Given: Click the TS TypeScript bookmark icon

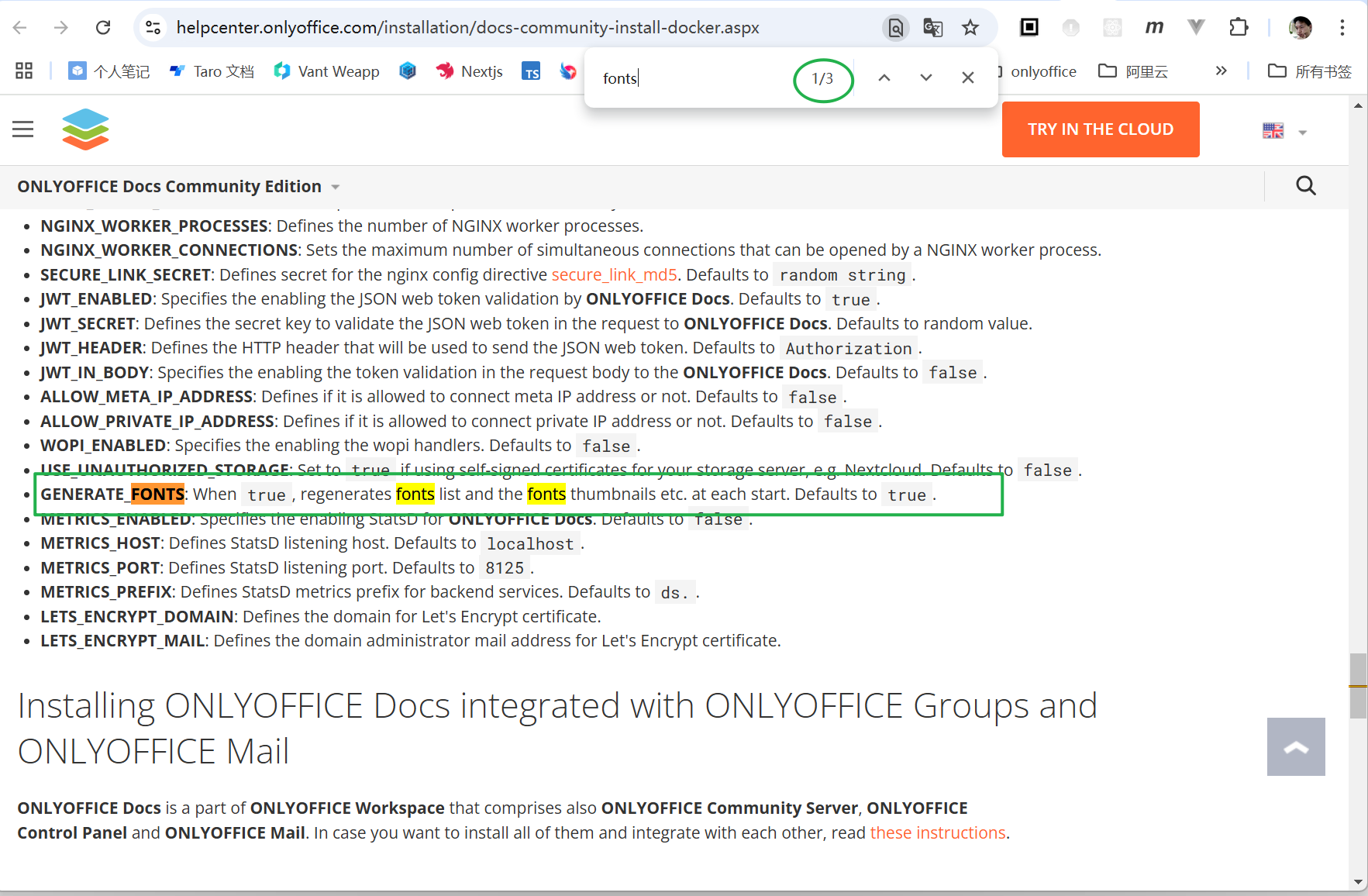Looking at the screenshot, I should (x=531, y=71).
